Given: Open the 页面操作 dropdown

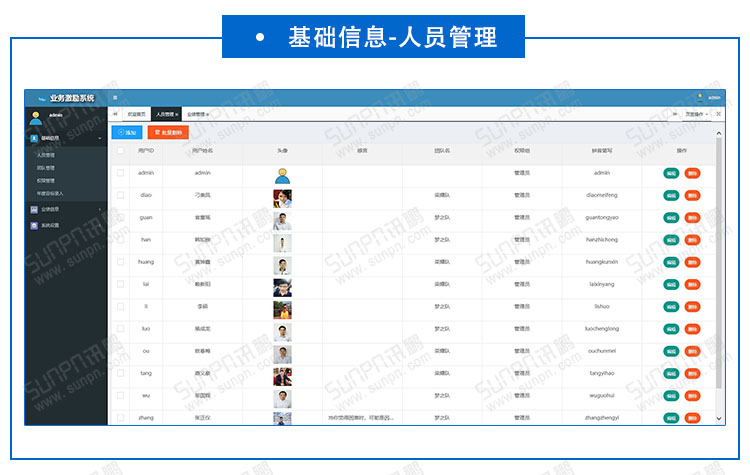Looking at the screenshot, I should pos(698,114).
